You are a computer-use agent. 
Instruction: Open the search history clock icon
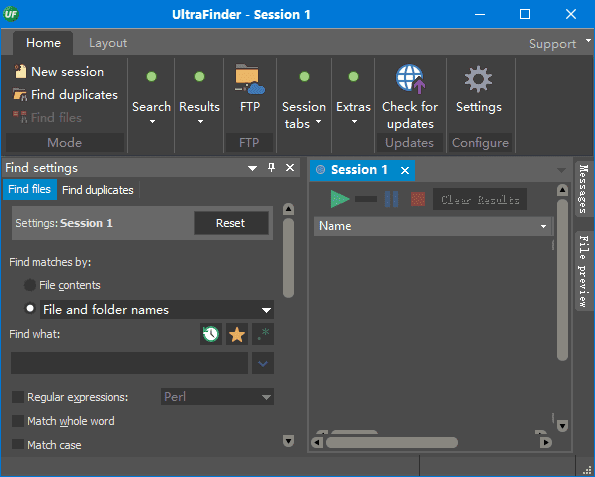pos(211,334)
